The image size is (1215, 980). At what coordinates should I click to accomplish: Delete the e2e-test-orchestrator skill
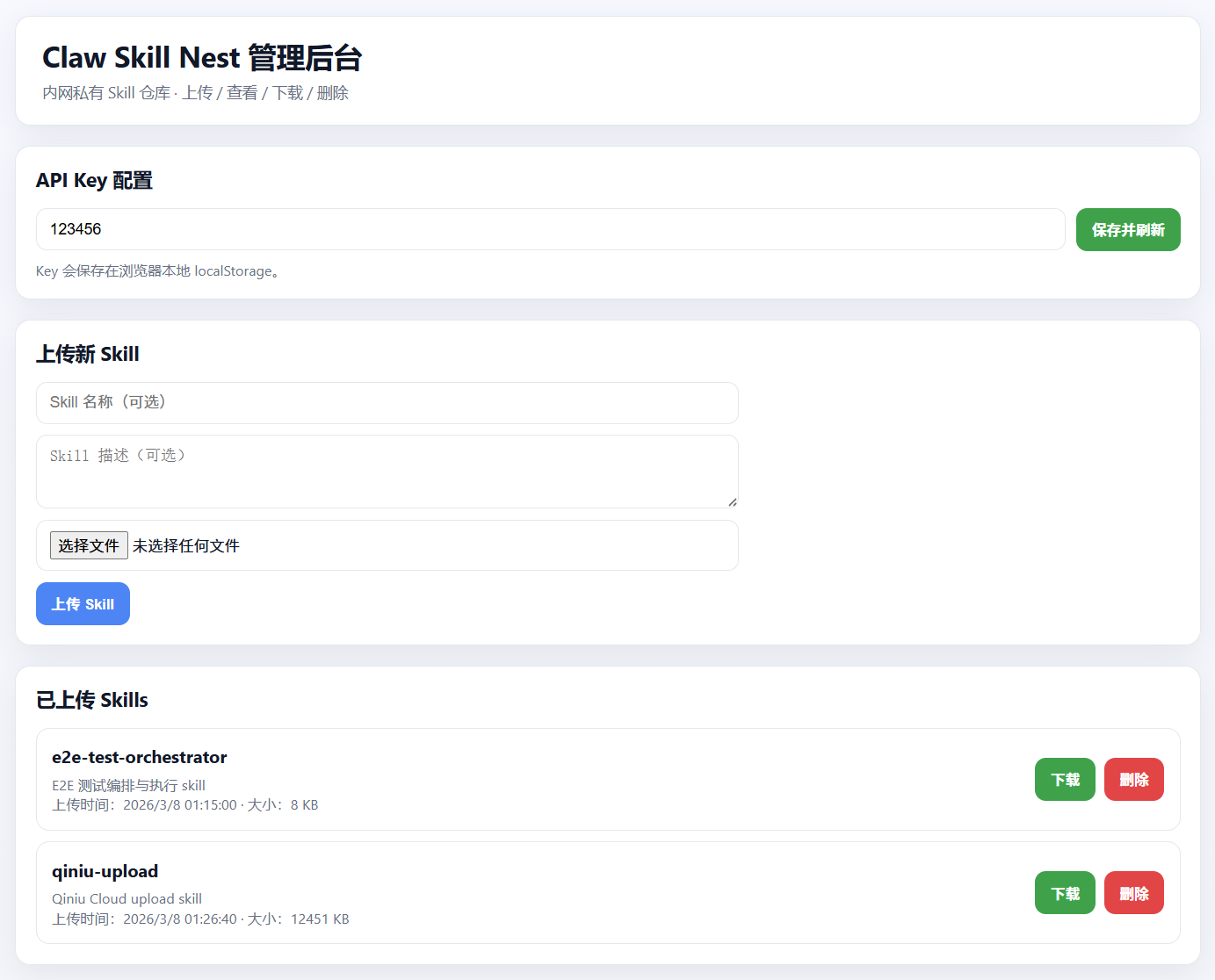[x=1133, y=780]
